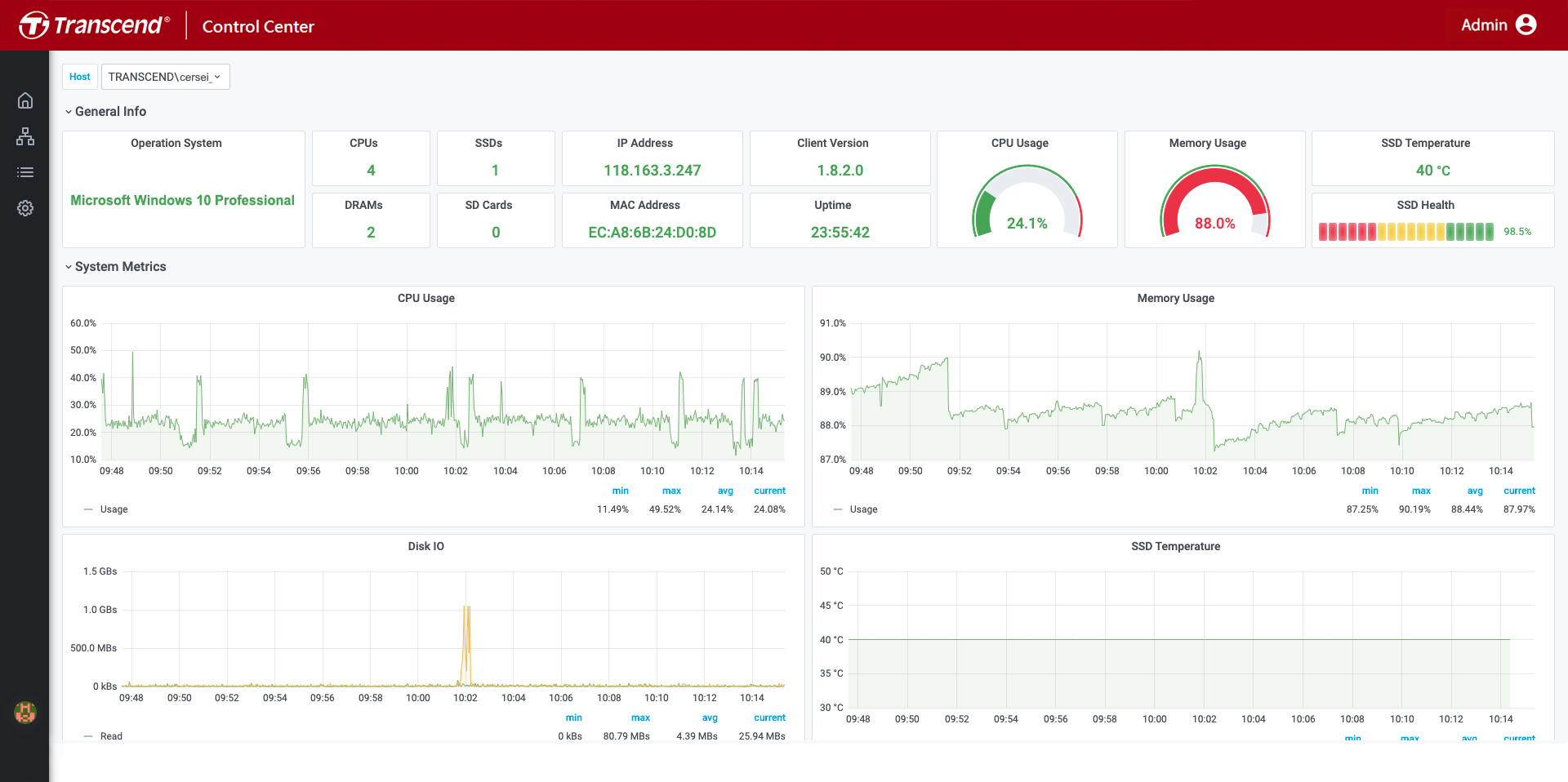Click the Transcend logo
This screenshot has width=1568, height=782.
click(94, 25)
